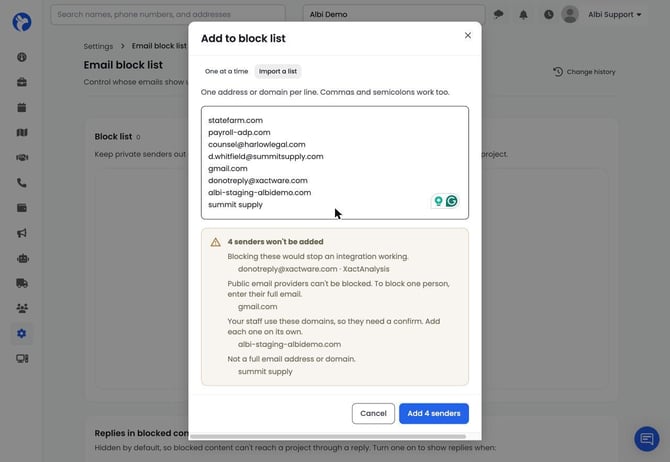The image size is (670, 462).
Task: Open the floating chat widget button
Action: tap(646, 439)
